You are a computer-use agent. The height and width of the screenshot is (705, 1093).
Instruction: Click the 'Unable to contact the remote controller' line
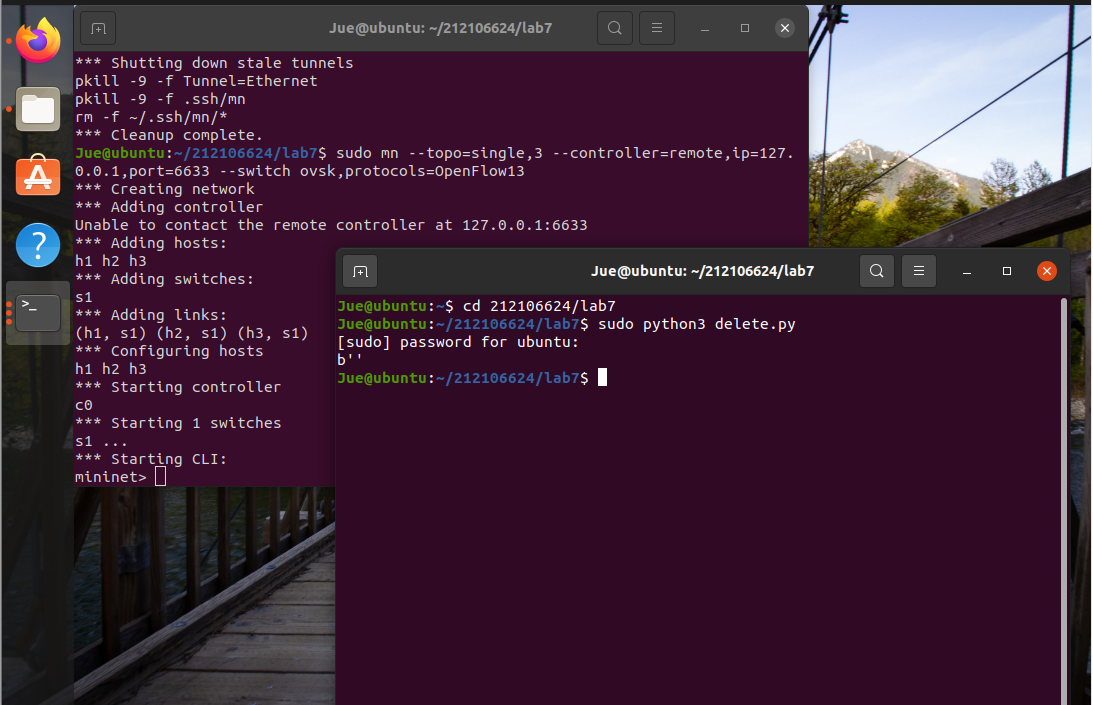pos(331,225)
